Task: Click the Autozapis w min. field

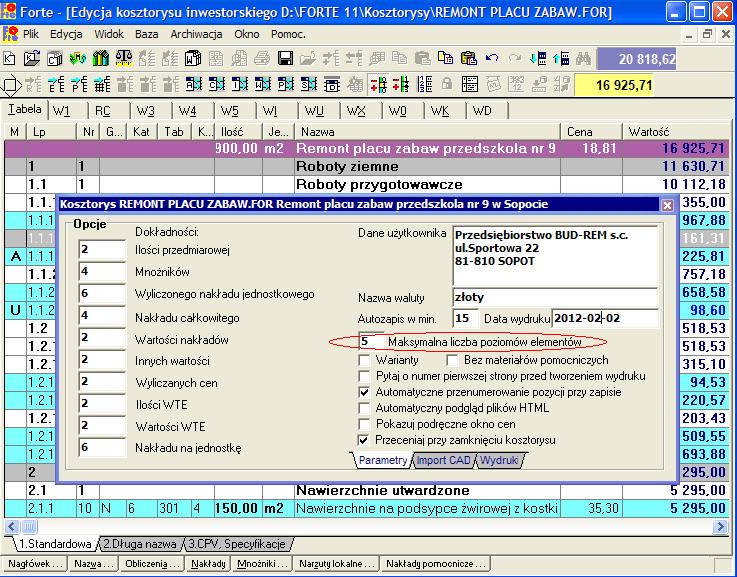Action: coord(465,318)
